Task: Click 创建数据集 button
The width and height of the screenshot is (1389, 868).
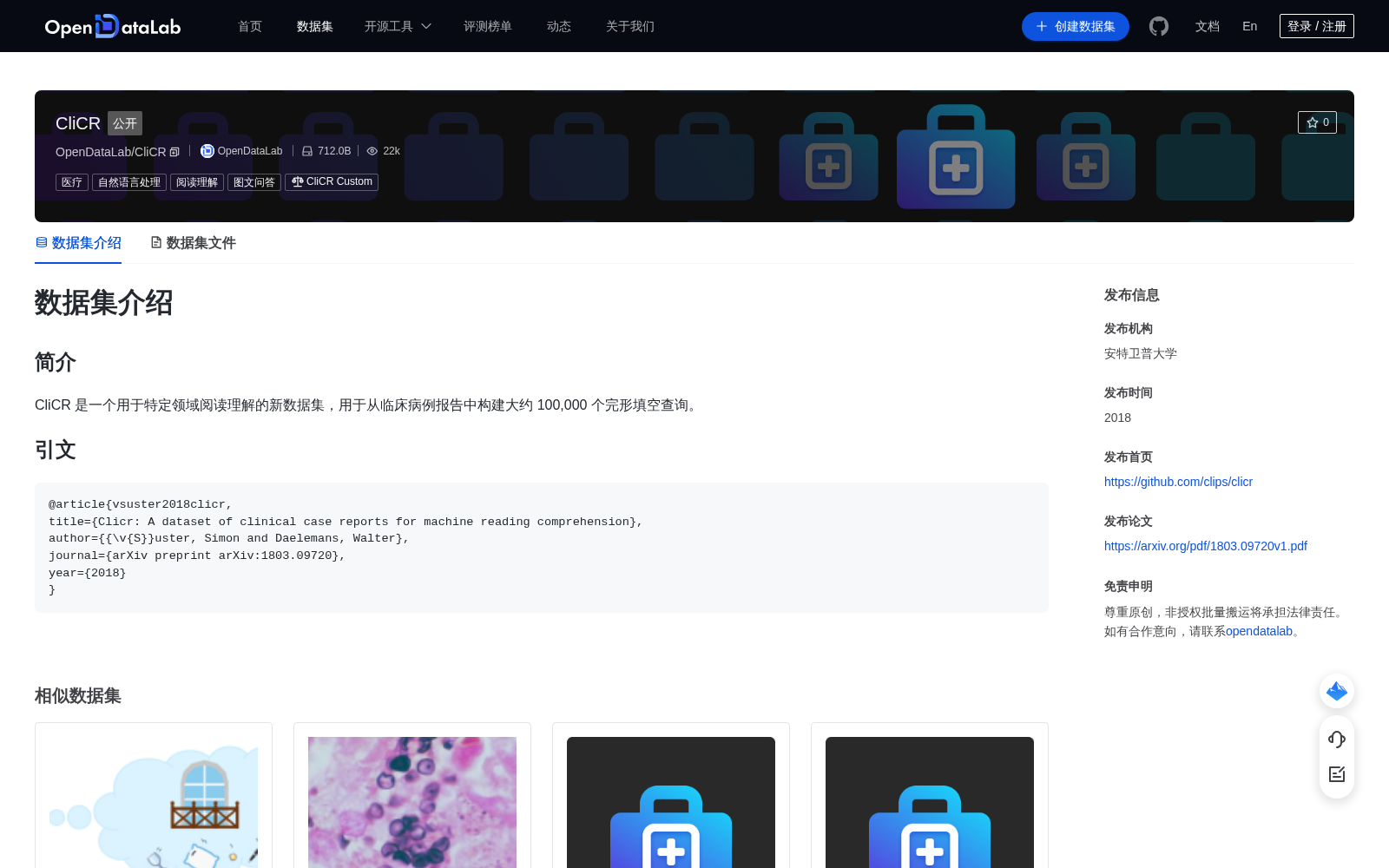Action: coord(1076,26)
